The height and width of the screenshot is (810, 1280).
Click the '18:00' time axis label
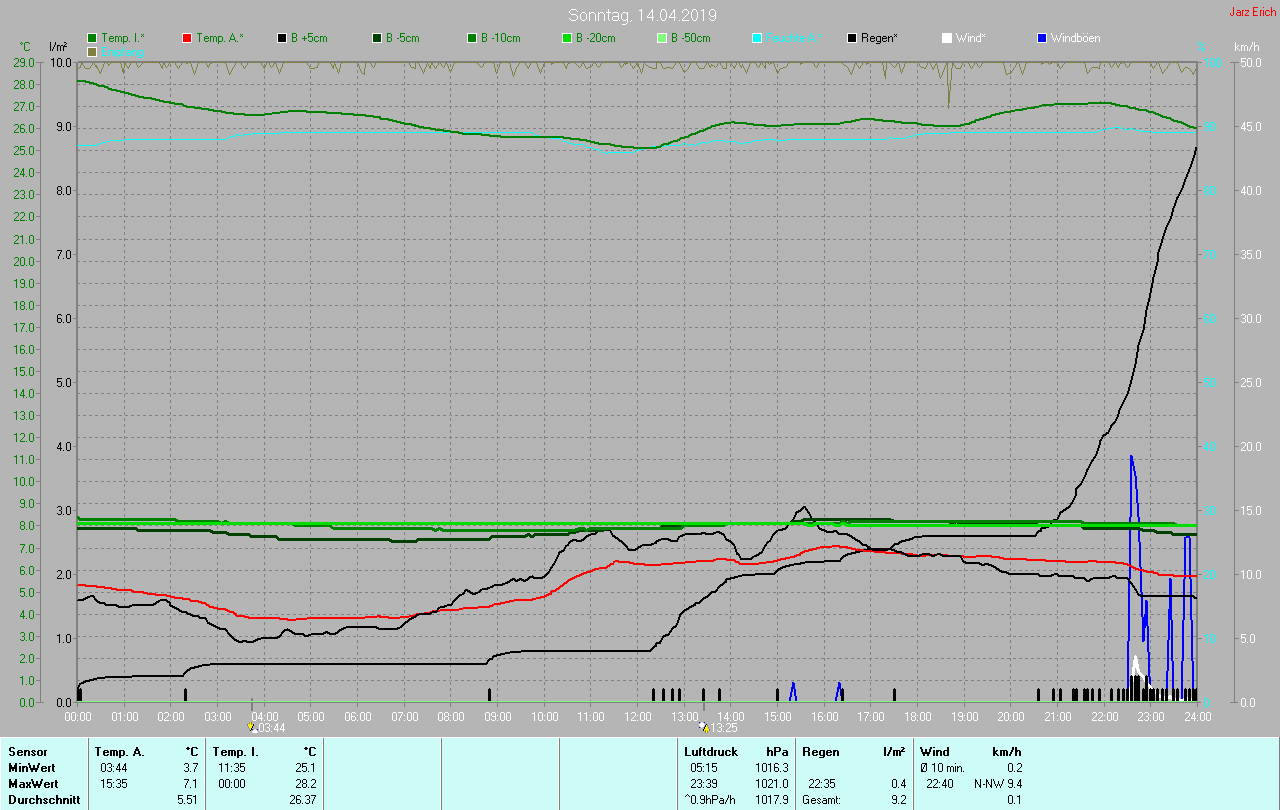click(918, 717)
